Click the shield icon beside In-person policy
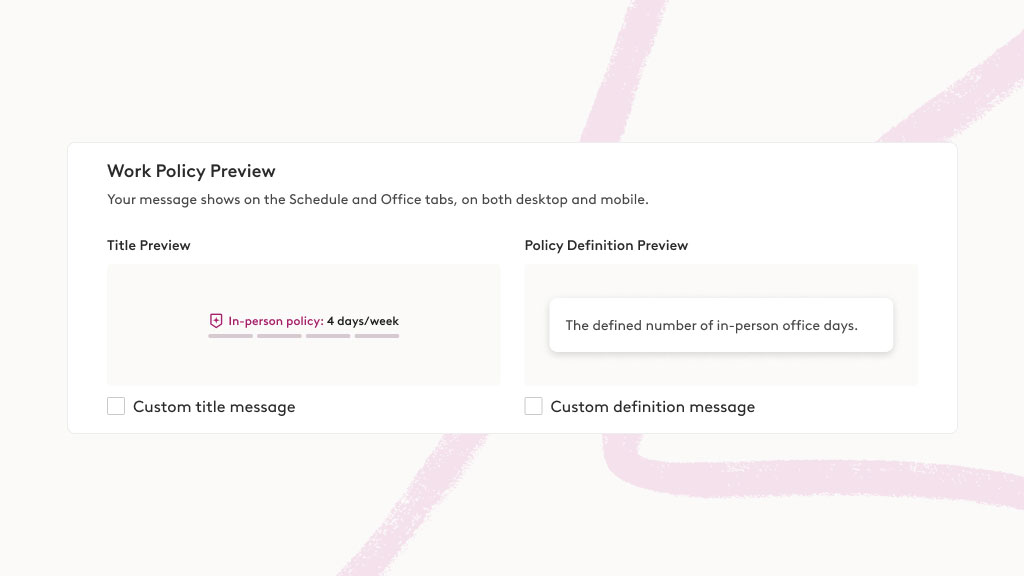 coord(216,321)
